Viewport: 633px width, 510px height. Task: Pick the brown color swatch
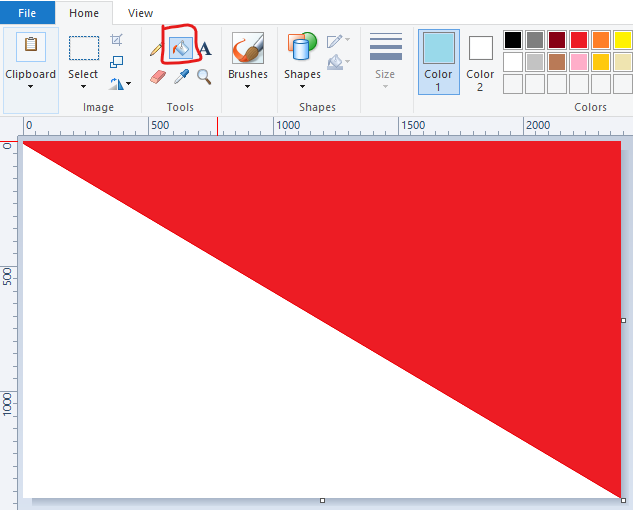(x=557, y=62)
